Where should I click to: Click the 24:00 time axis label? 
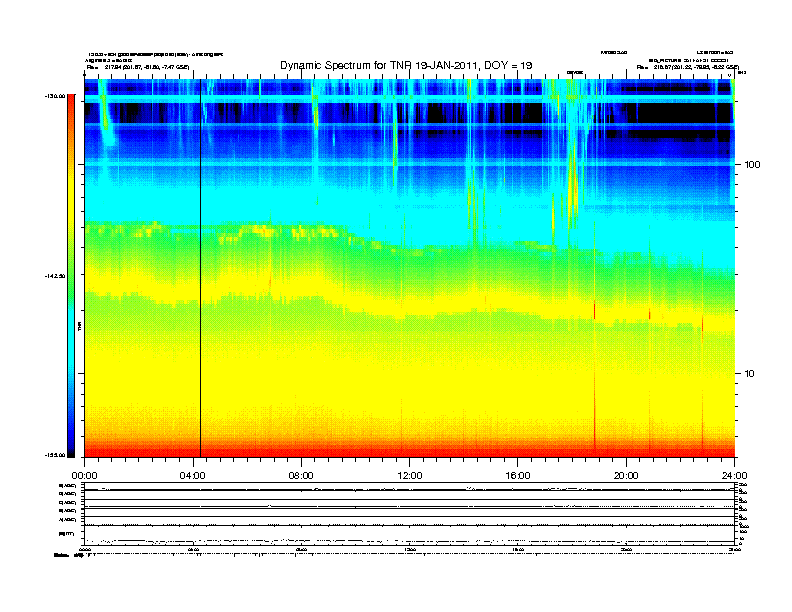pyautogui.click(x=734, y=476)
